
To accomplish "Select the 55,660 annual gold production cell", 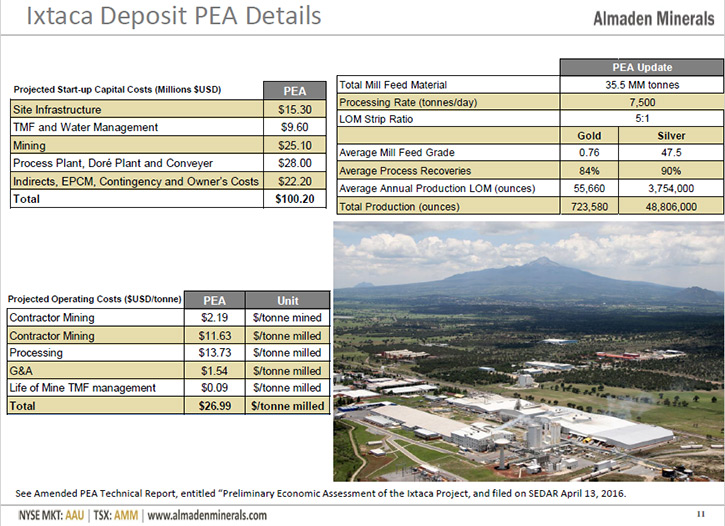I will (x=589, y=189).
